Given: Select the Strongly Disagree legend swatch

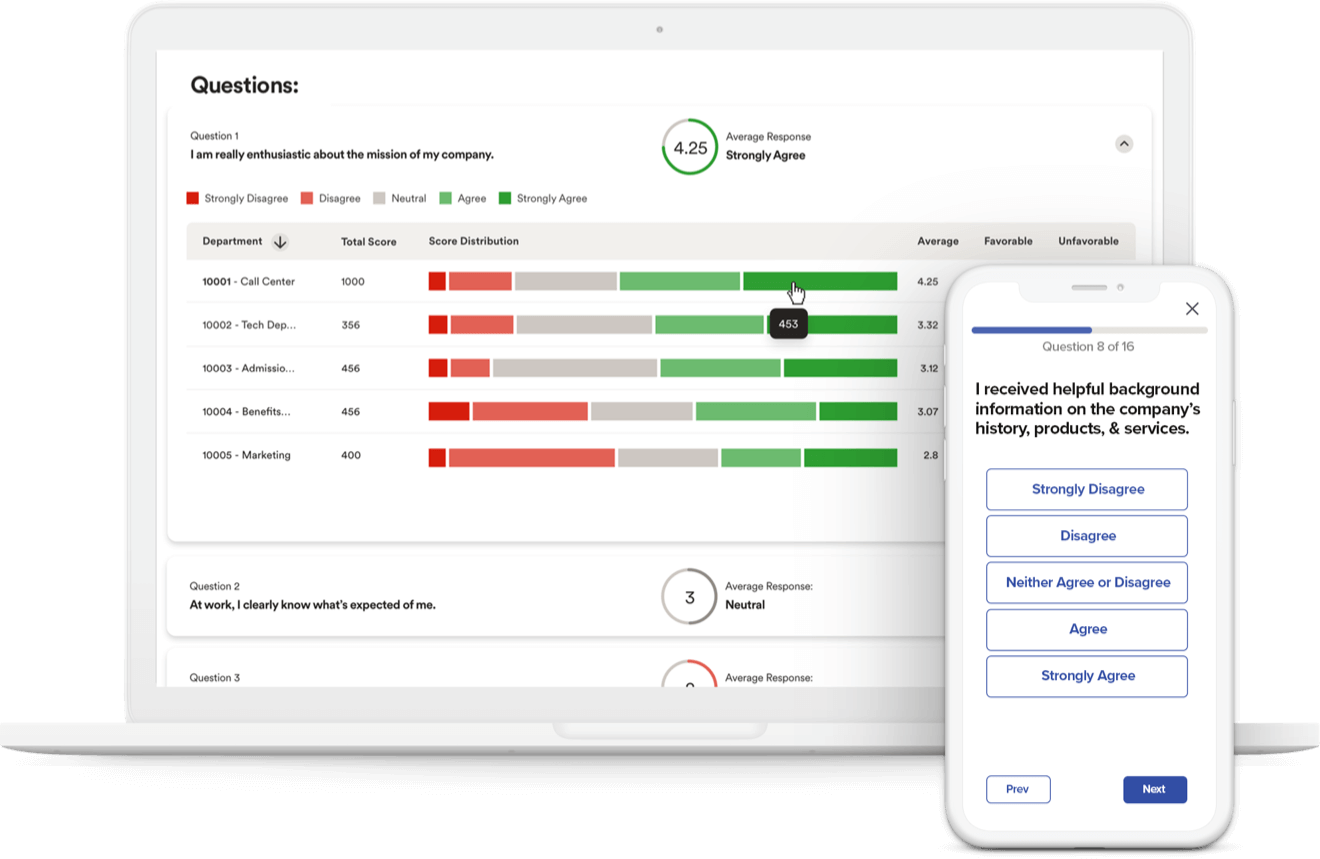Looking at the screenshot, I should [192, 197].
